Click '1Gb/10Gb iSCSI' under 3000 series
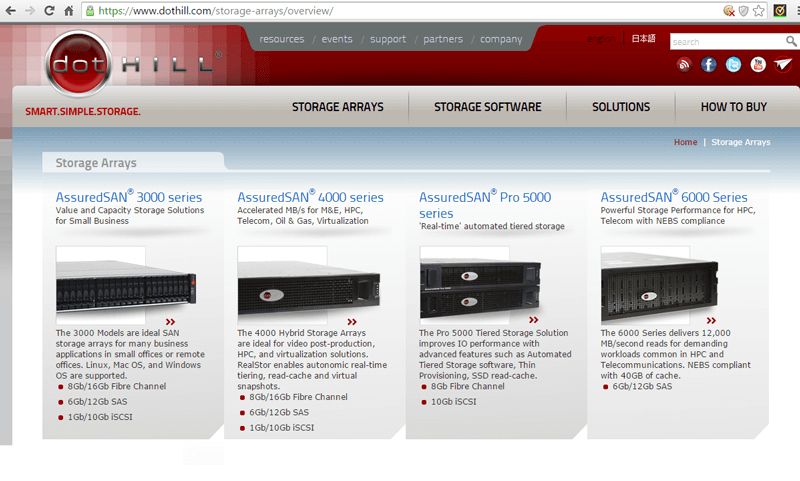Image resolution: width=800 pixels, height=481 pixels. click(x=100, y=417)
